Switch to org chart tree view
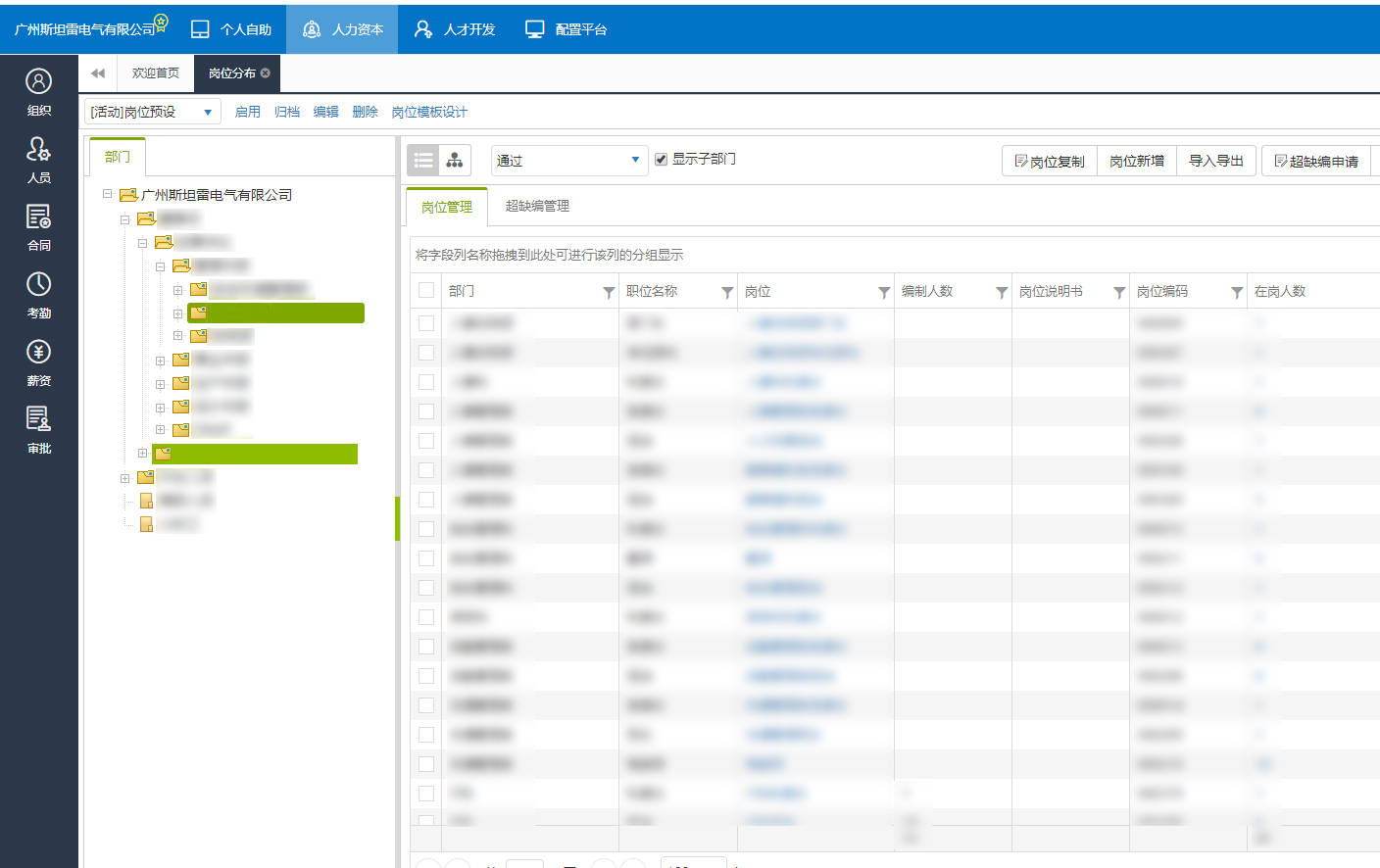The width and height of the screenshot is (1380, 868). tap(455, 160)
